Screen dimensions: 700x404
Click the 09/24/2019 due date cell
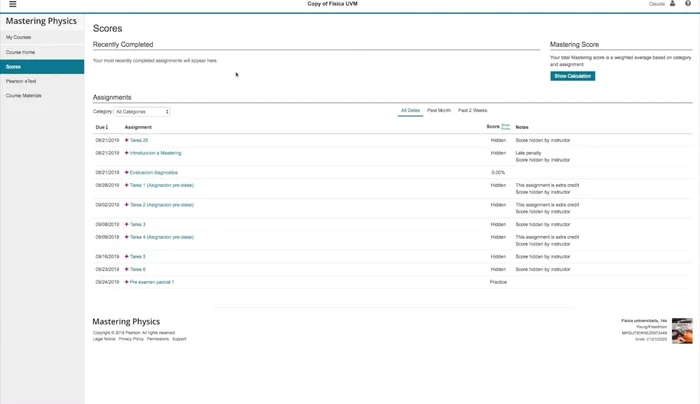107,282
